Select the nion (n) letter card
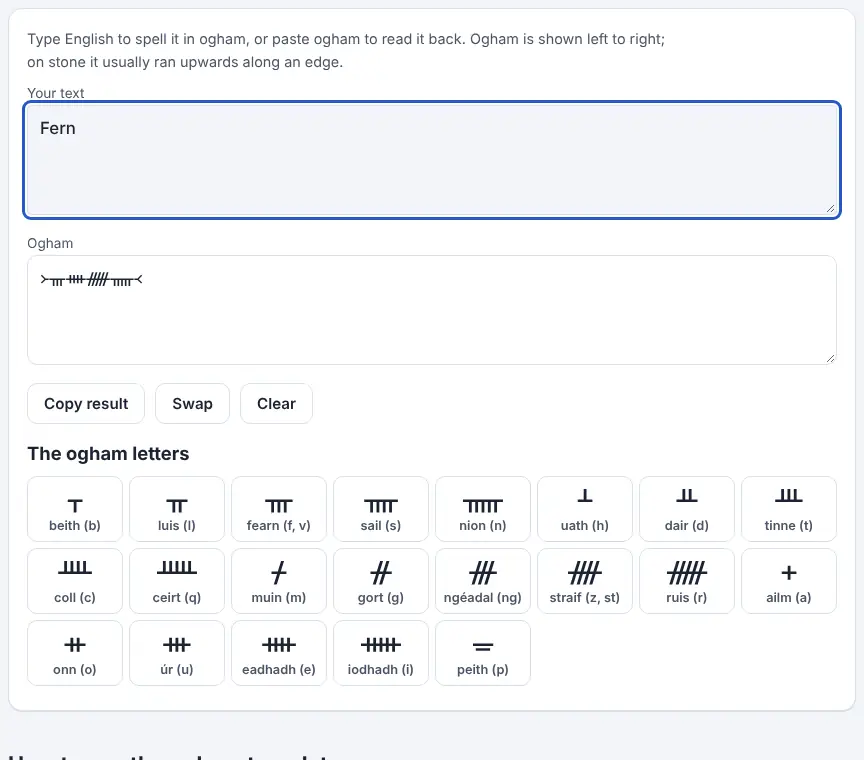The height and width of the screenshot is (760, 864). pyautogui.click(x=483, y=509)
